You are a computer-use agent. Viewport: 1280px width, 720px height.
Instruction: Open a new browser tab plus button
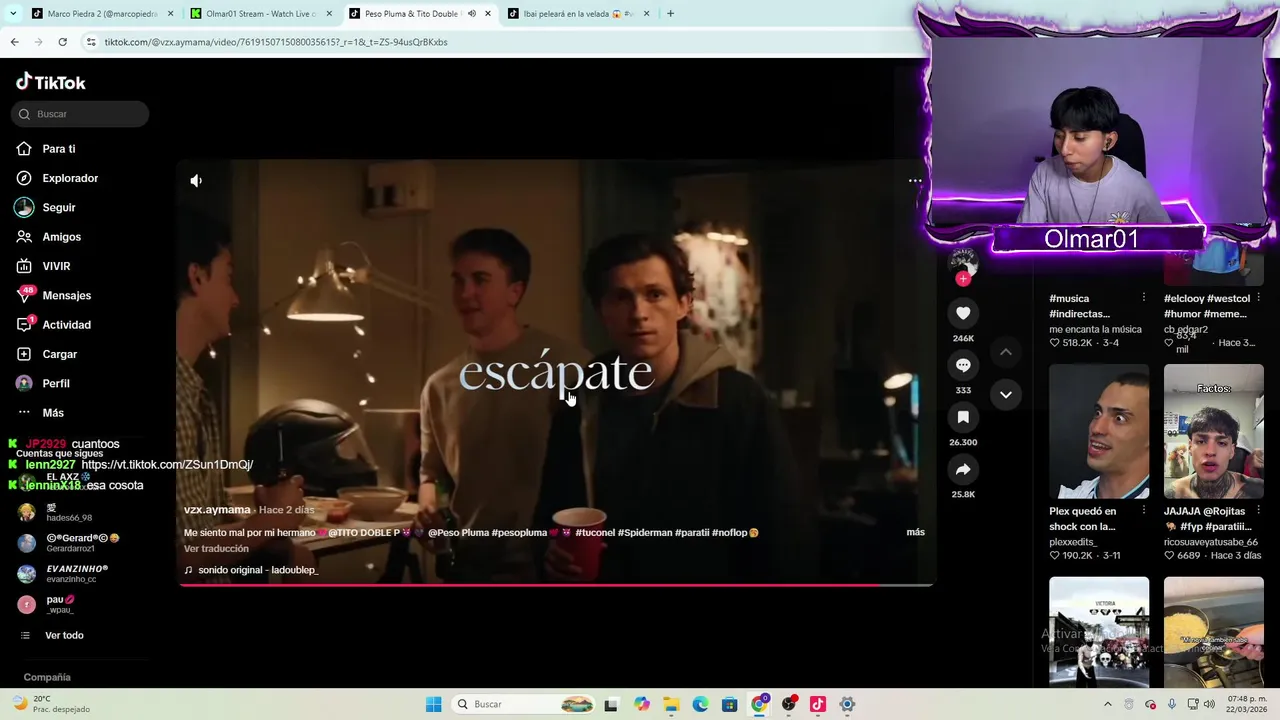point(670,14)
